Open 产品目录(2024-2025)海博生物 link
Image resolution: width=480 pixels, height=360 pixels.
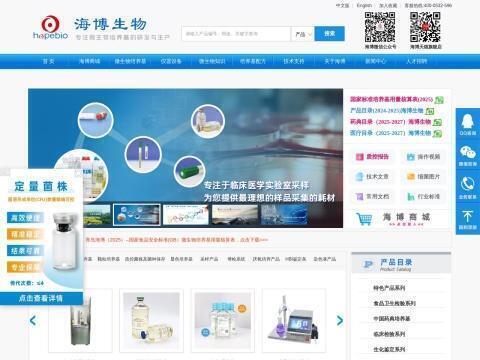point(387,111)
